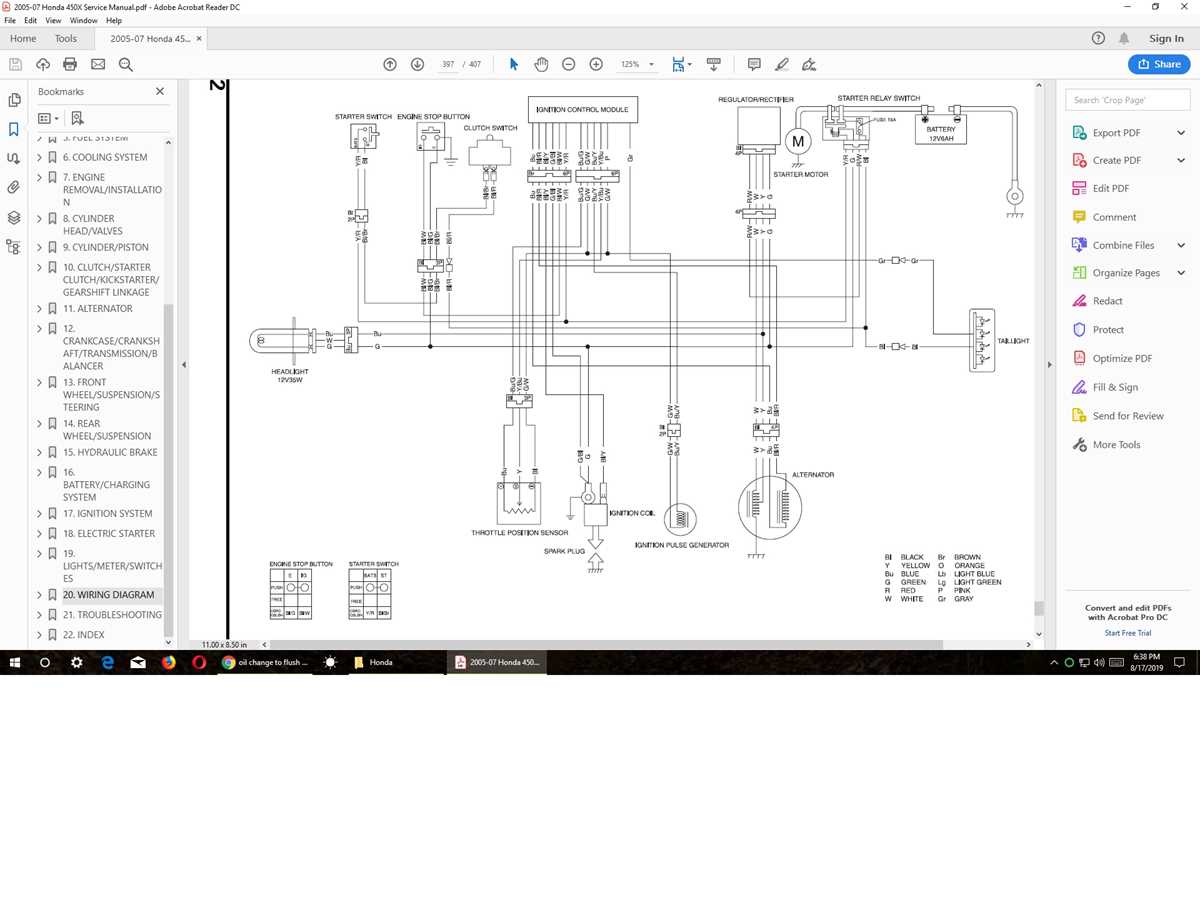Image resolution: width=1200 pixels, height=900 pixels.
Task: Open the model tree panel icon
Action: point(14,246)
